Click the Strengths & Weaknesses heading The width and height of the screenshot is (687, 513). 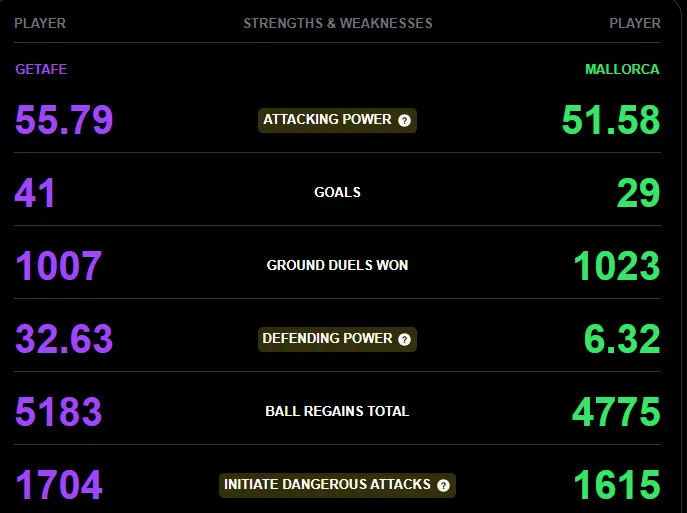338,23
